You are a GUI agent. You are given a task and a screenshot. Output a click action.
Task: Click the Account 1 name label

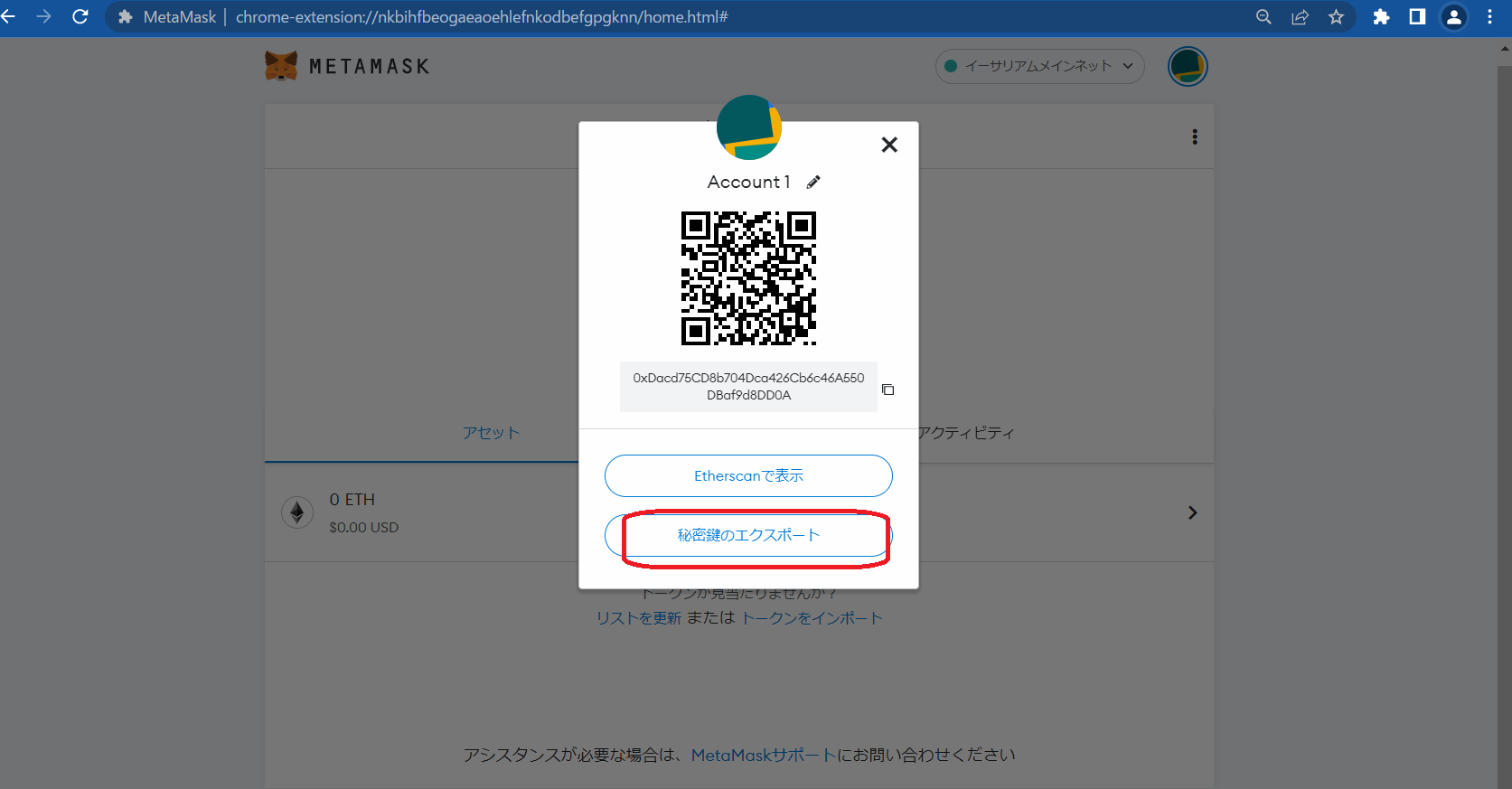click(x=748, y=183)
